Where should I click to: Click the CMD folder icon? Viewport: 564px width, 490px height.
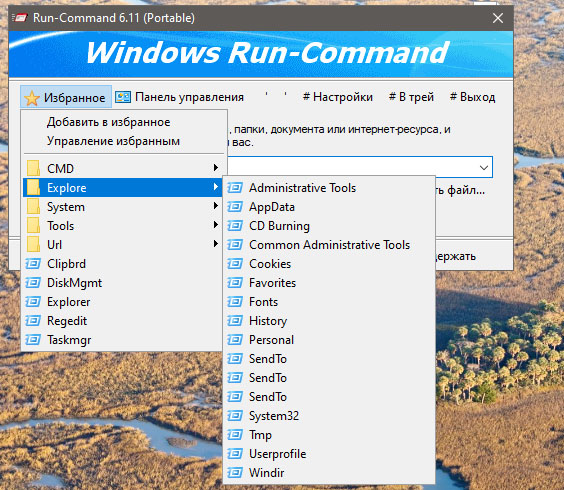[33, 168]
